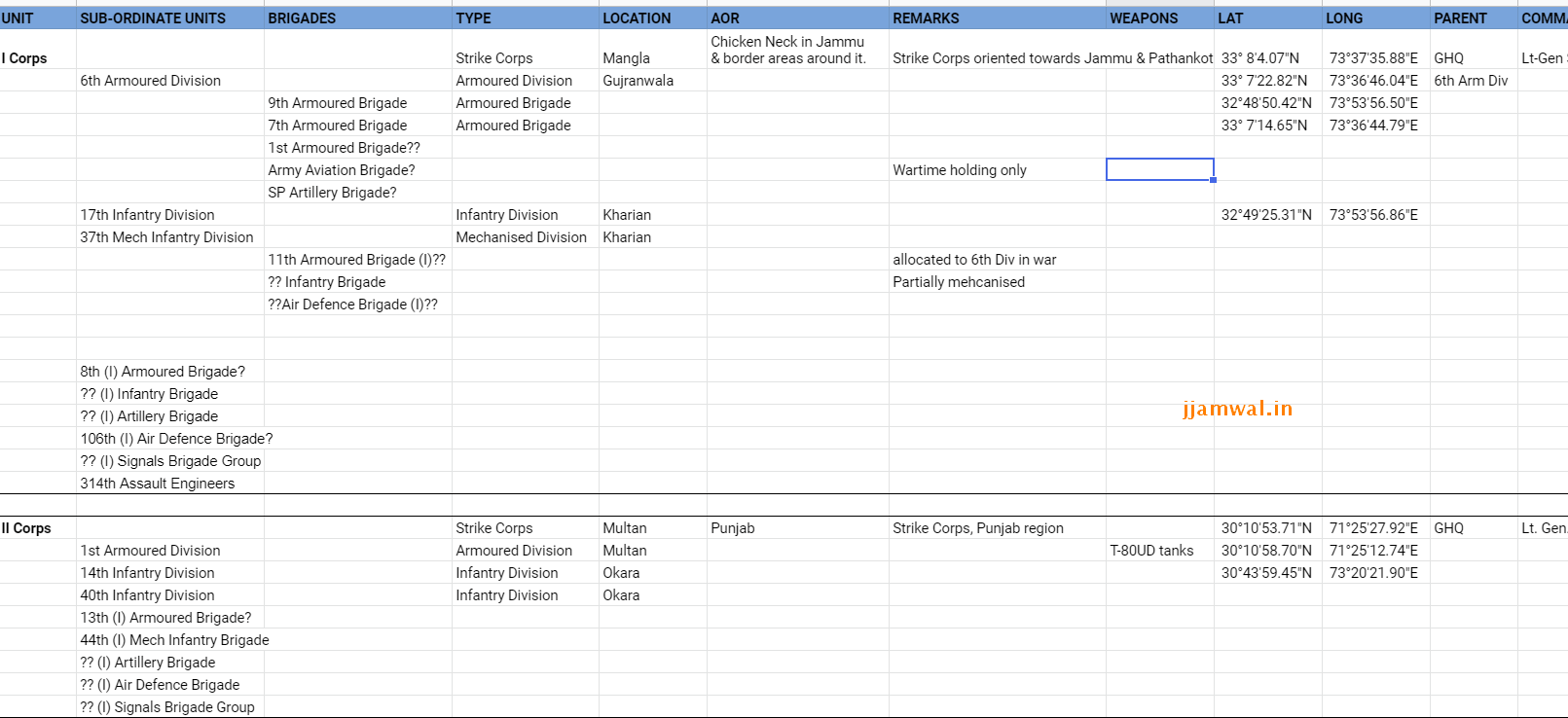Select the 9th Armoured Brigade cell
Image resolution: width=1568 pixels, height=718 pixels.
[358, 103]
